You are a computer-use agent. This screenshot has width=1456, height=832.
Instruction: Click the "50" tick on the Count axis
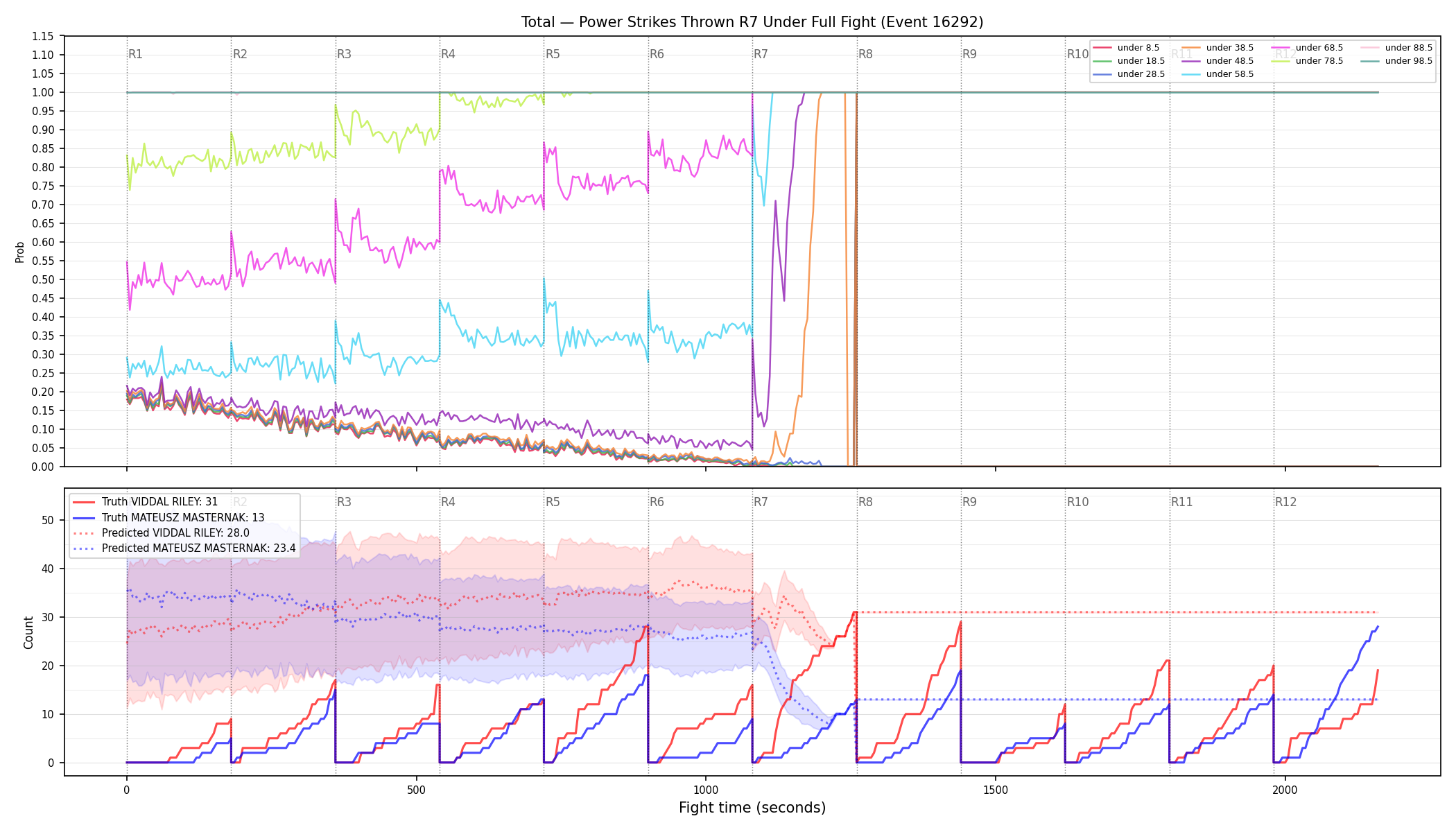48,520
